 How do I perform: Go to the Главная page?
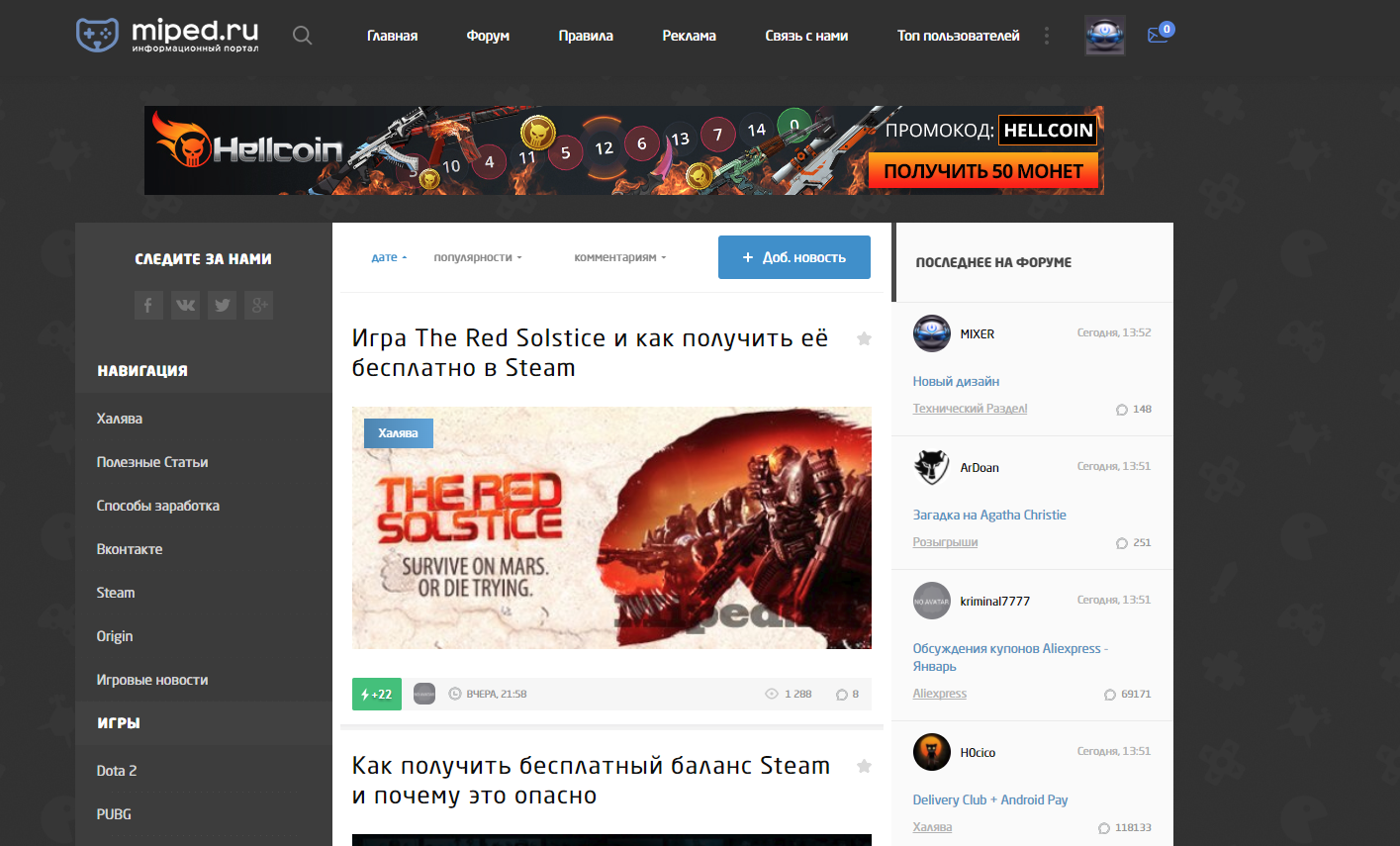[x=392, y=36]
